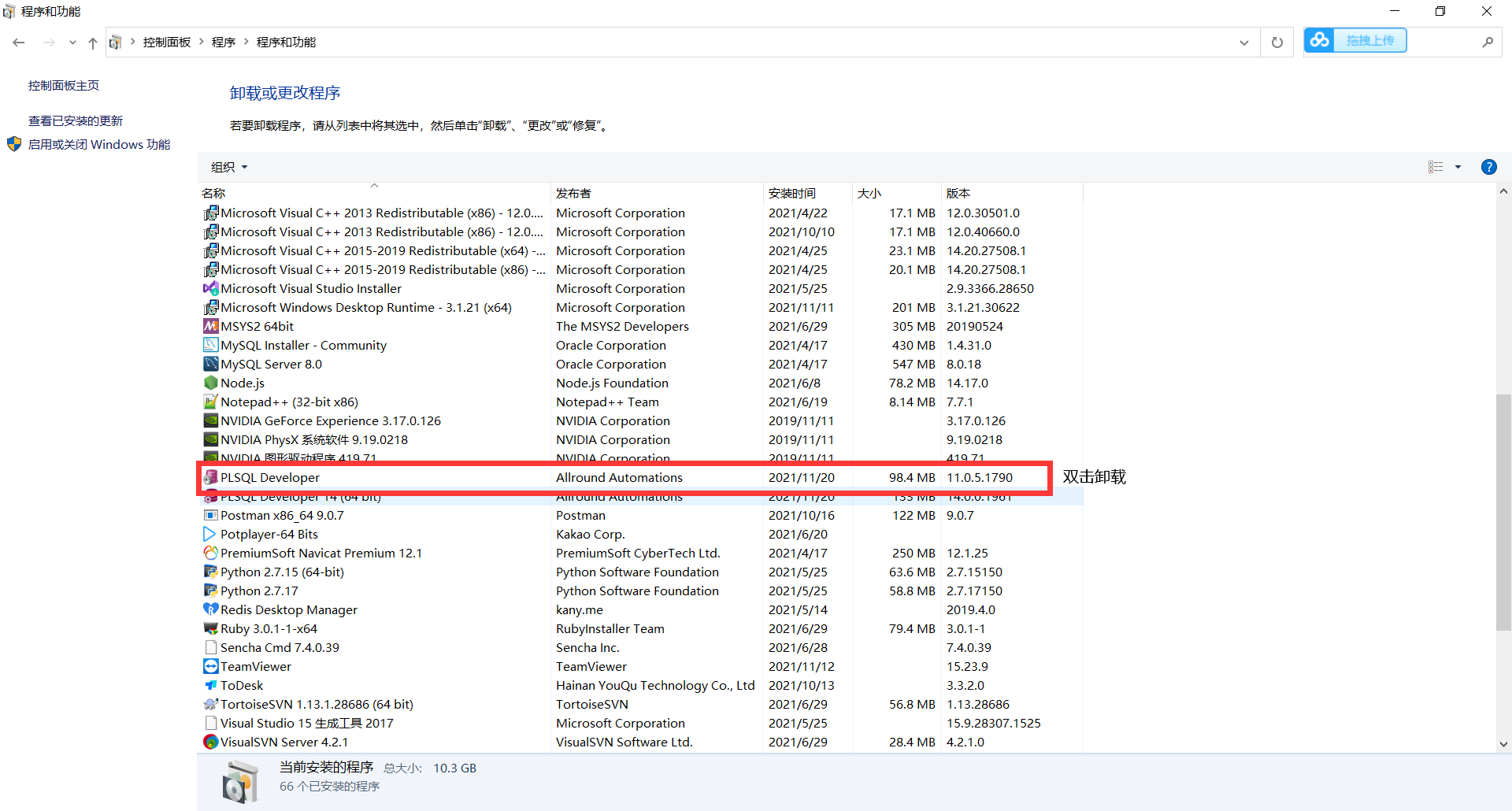Image resolution: width=1512 pixels, height=811 pixels.
Task: Select VisualSVN Server 4.2.1 icon
Action: pyautogui.click(x=210, y=742)
